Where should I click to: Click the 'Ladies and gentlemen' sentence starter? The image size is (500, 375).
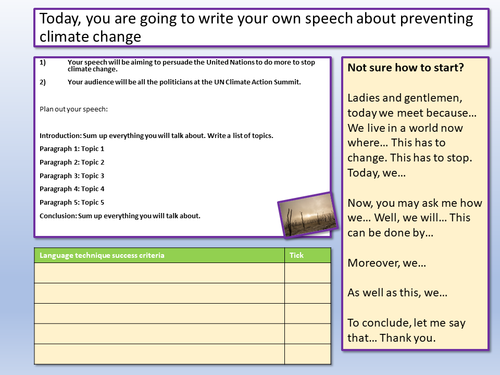coord(405,98)
